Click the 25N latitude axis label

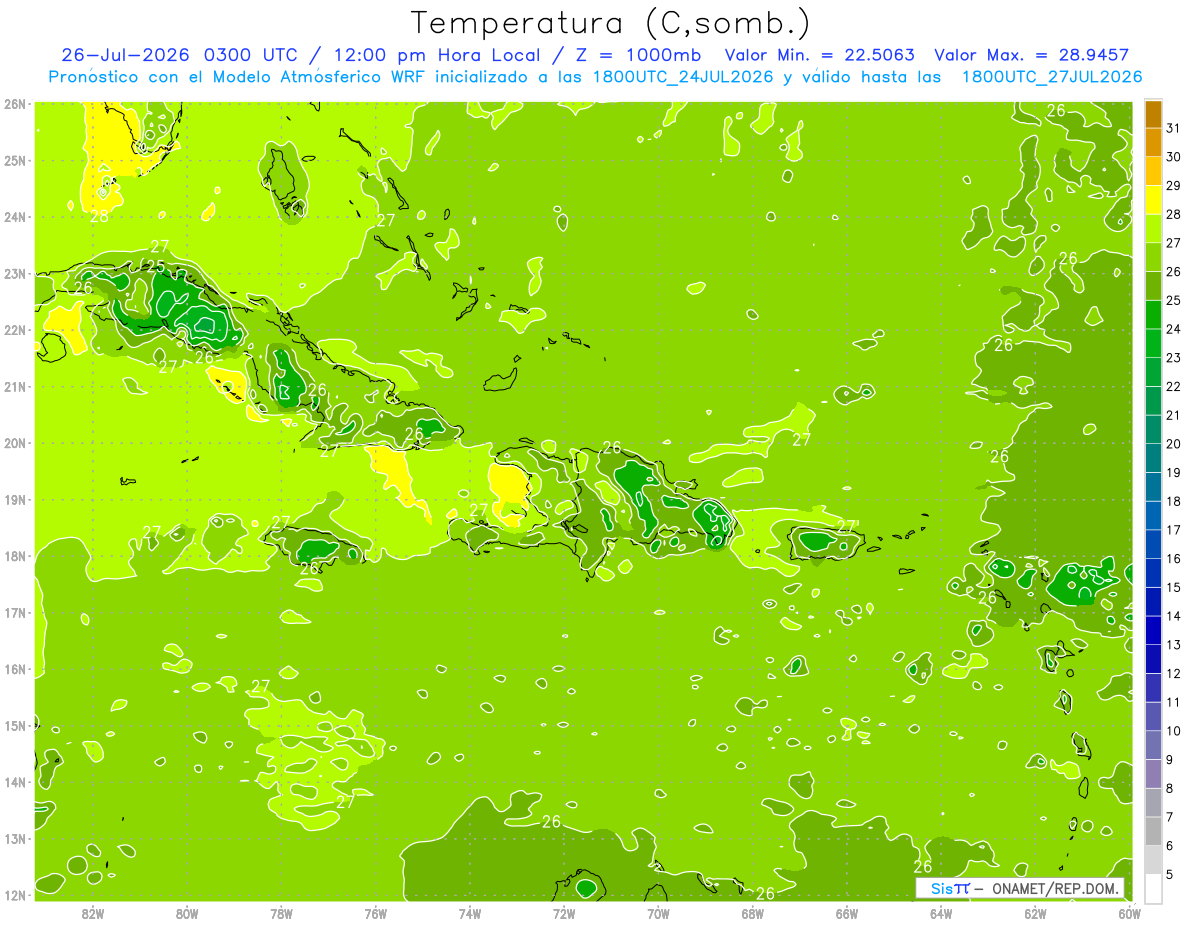[15, 160]
